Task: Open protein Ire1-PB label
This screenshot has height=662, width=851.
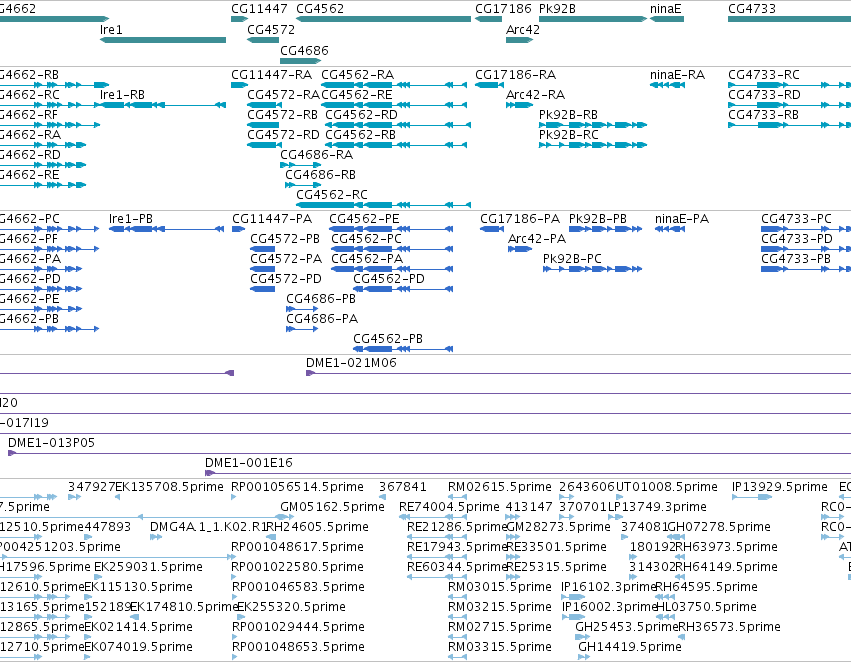Action: (x=131, y=219)
